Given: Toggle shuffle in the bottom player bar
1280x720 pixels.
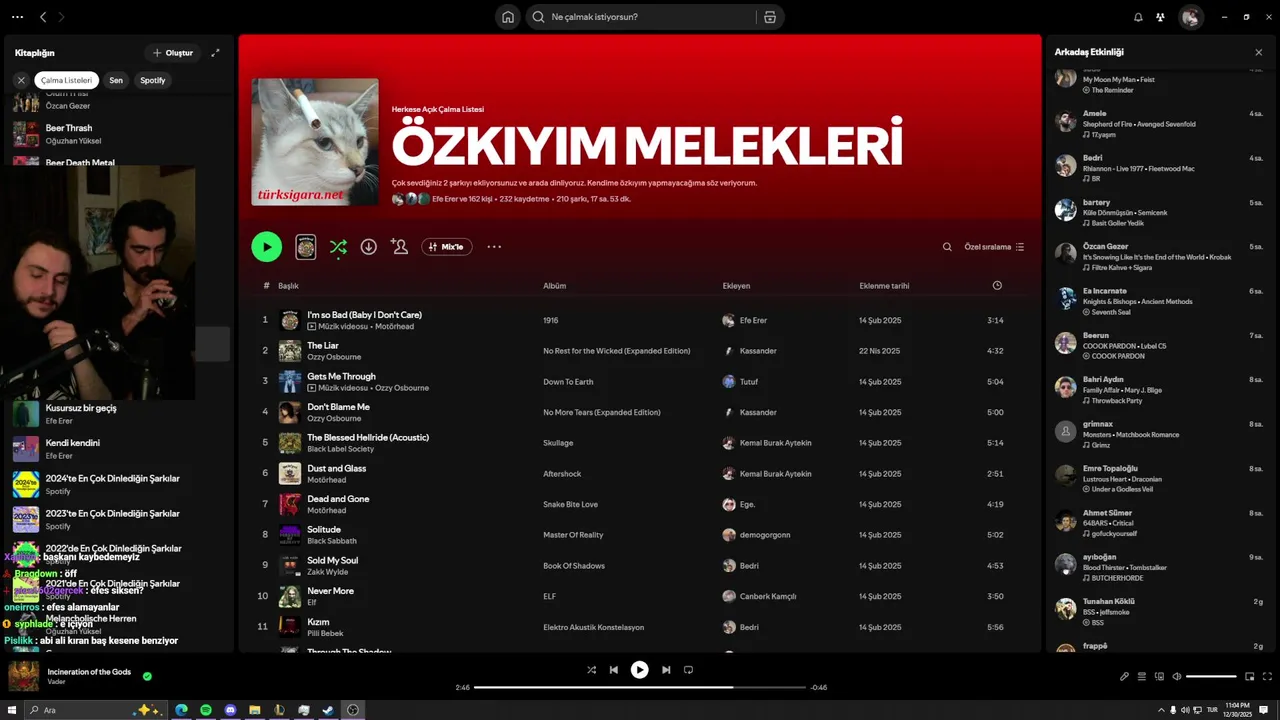Looking at the screenshot, I should pos(591,670).
